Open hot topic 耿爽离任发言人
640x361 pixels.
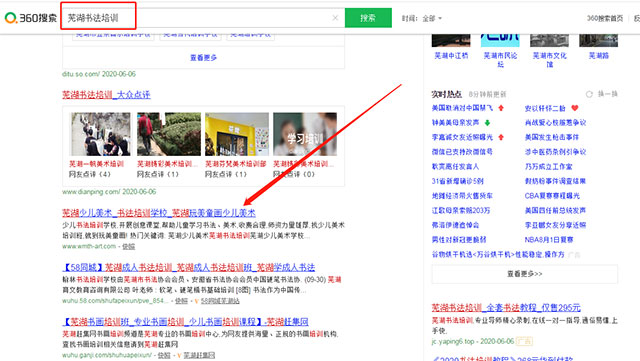point(456,167)
